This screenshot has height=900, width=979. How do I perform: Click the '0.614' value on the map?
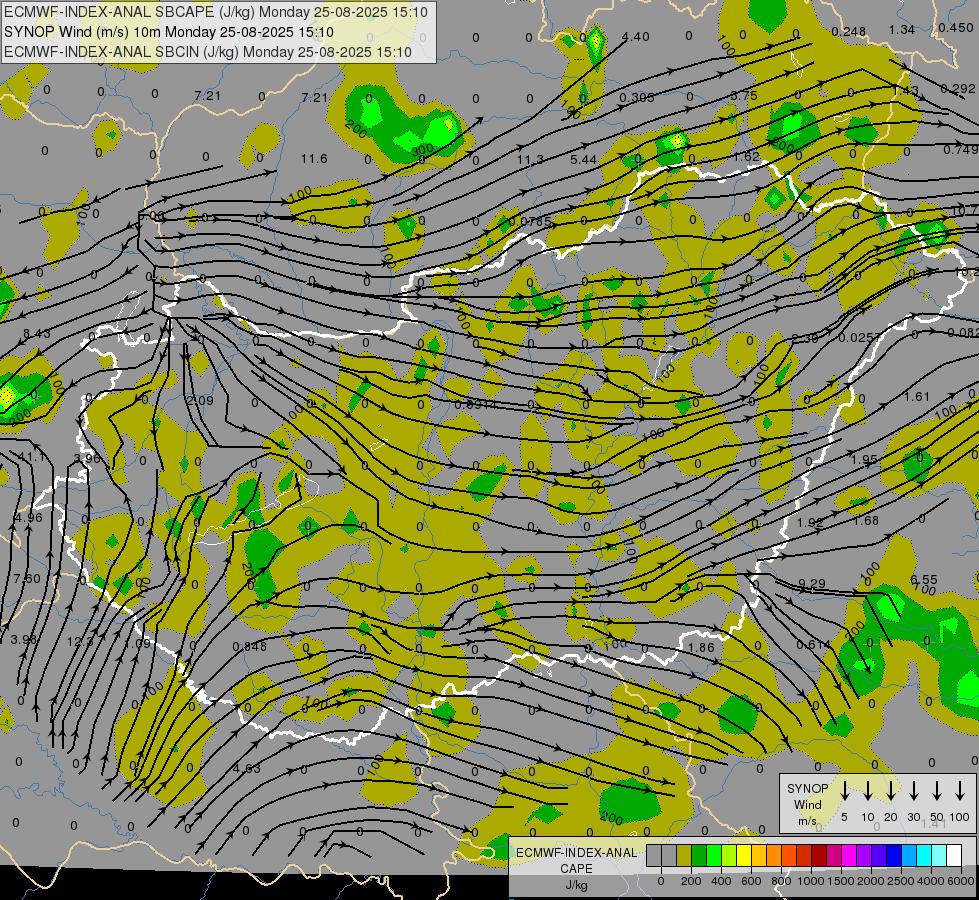pos(814,645)
